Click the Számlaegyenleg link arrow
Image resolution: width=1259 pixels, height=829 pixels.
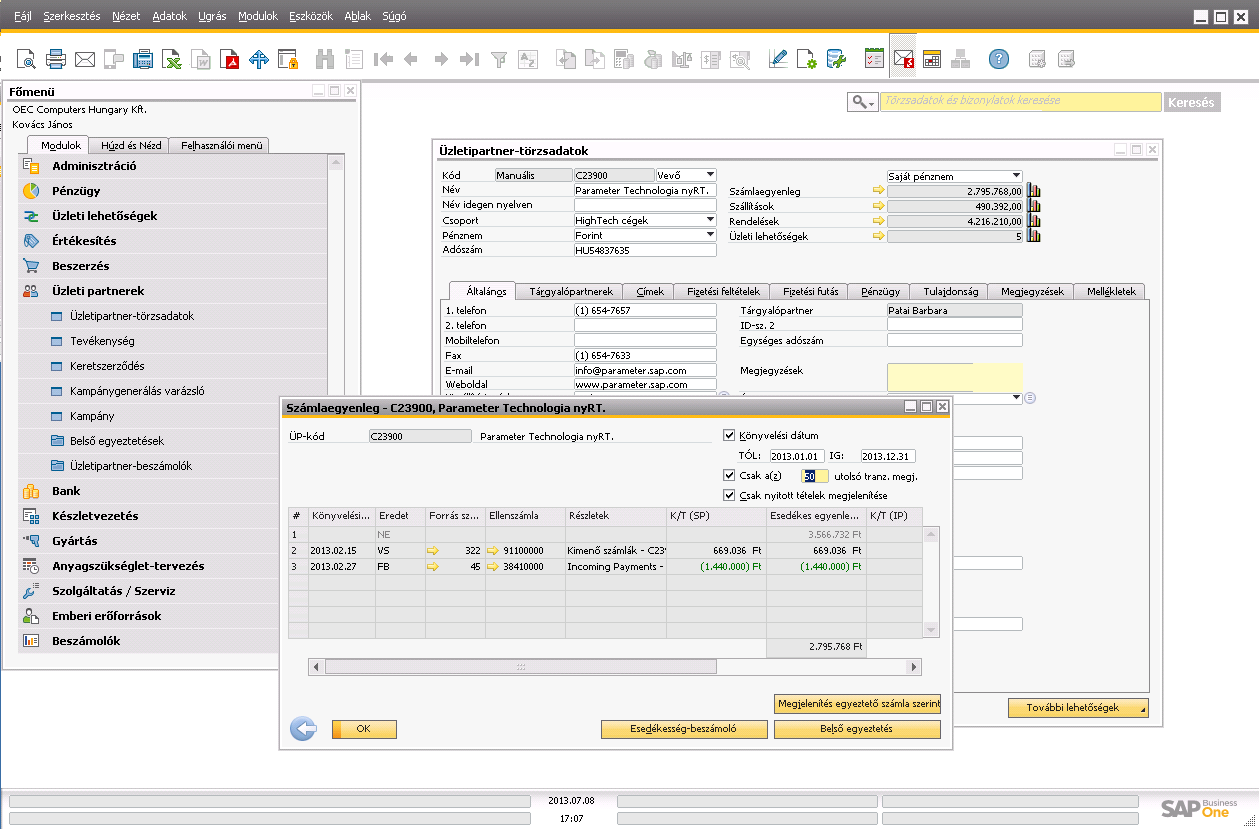tap(879, 191)
